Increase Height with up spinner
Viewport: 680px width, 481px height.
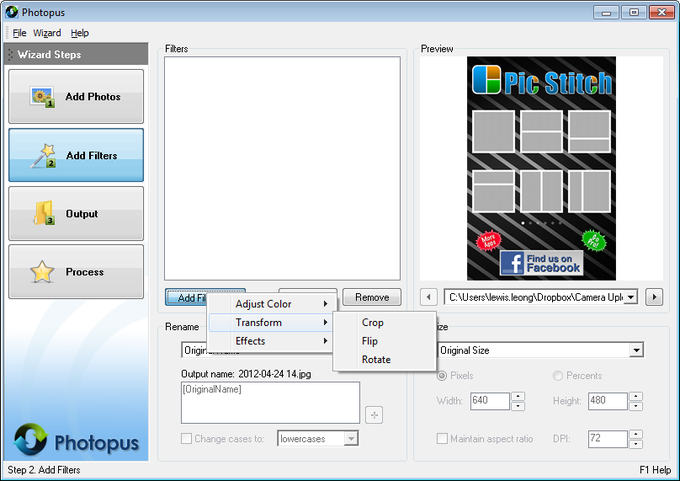pyautogui.click(x=636, y=396)
